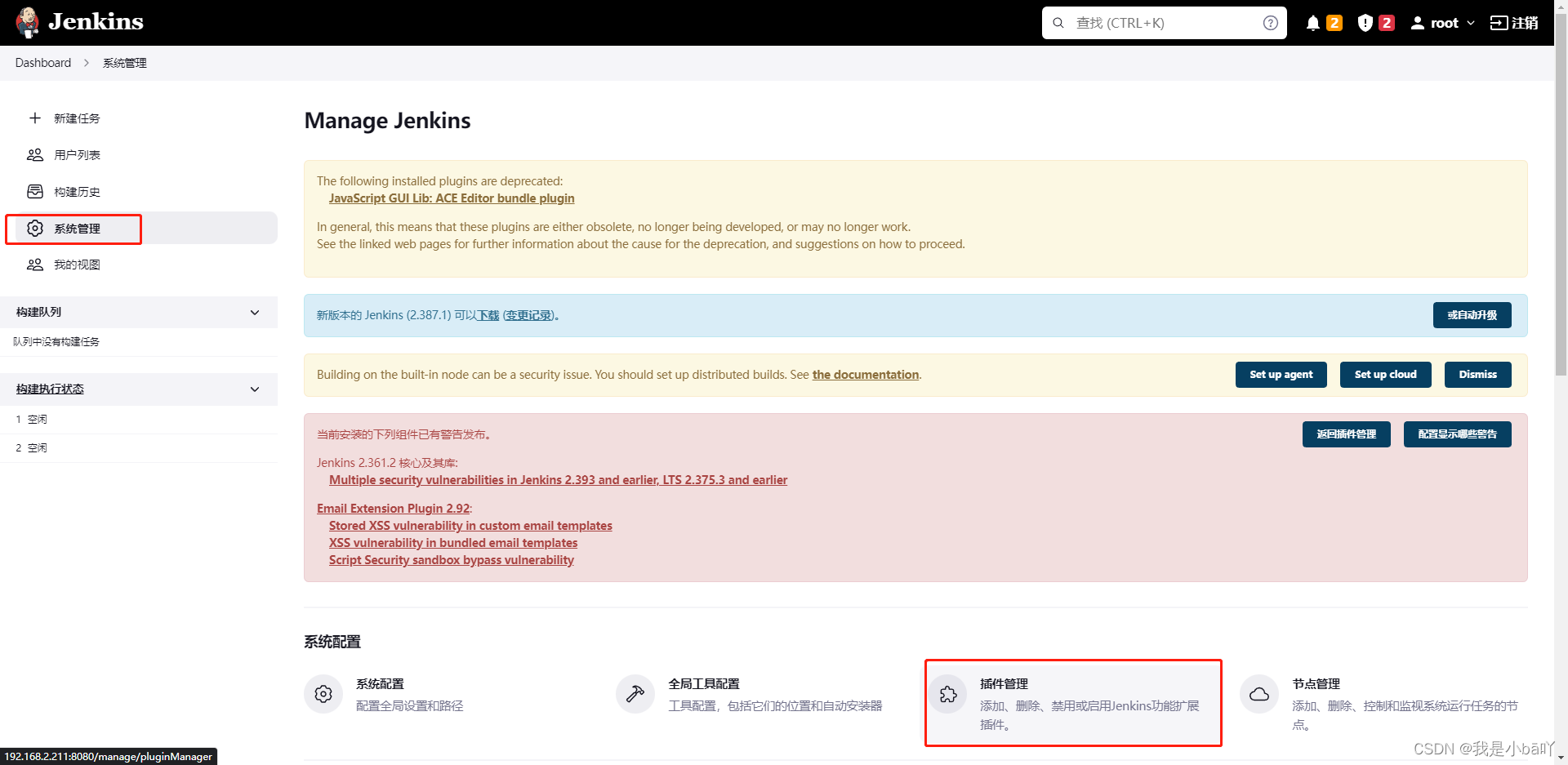Click the 构建历史 inbox icon

(35, 192)
